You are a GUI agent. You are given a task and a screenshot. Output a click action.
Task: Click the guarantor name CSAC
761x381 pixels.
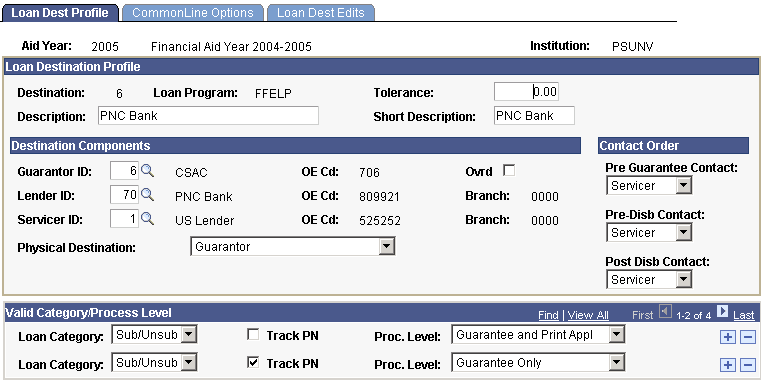(x=191, y=172)
